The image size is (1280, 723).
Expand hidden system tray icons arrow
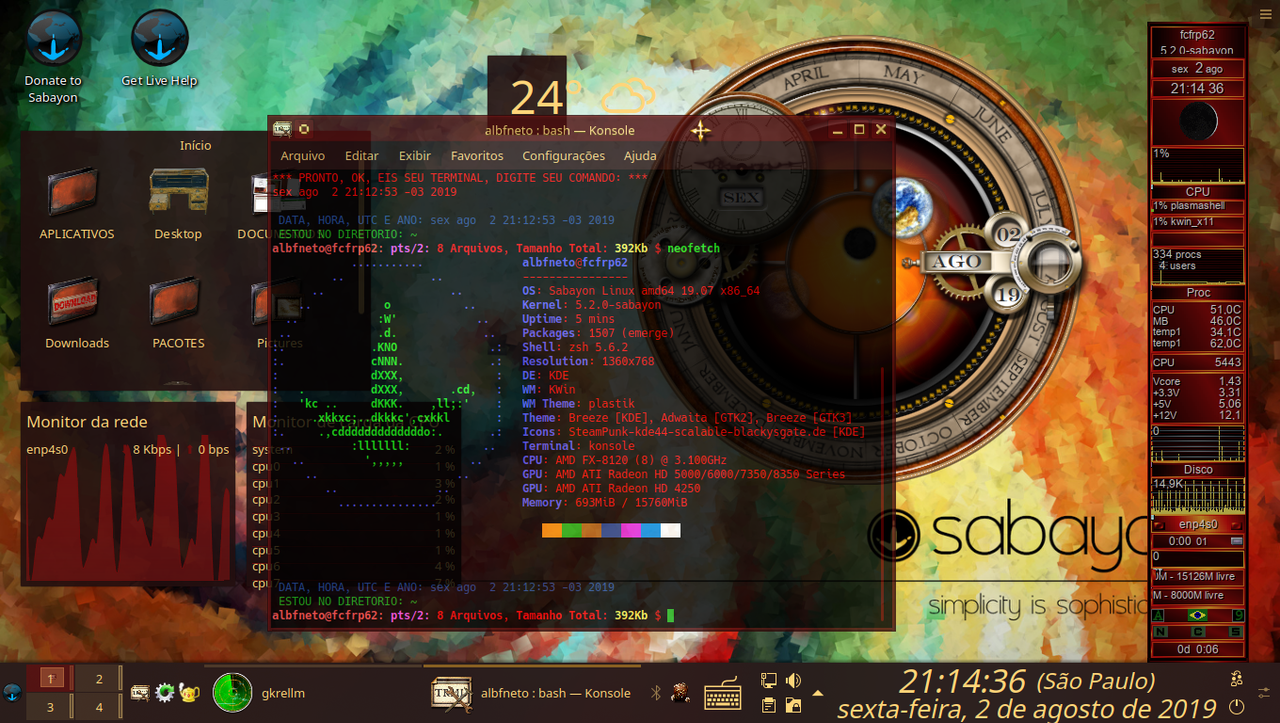coord(818,692)
